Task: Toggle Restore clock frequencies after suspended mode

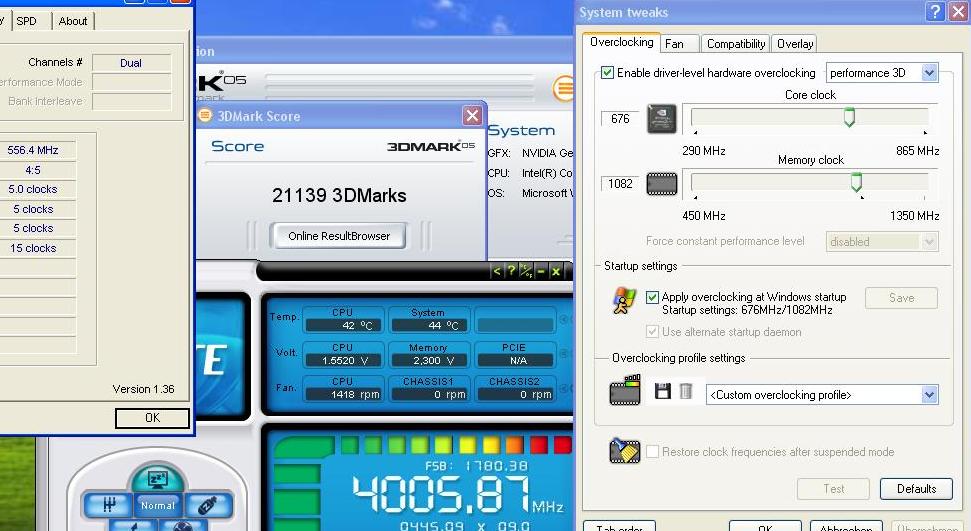Action: 652,452
